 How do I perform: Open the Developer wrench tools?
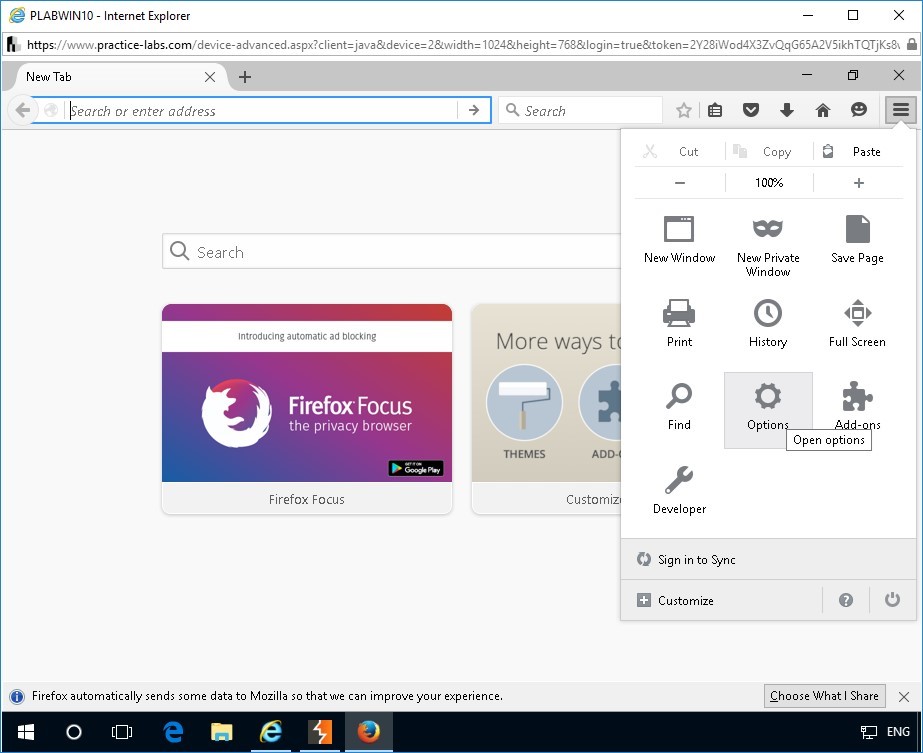pos(679,481)
